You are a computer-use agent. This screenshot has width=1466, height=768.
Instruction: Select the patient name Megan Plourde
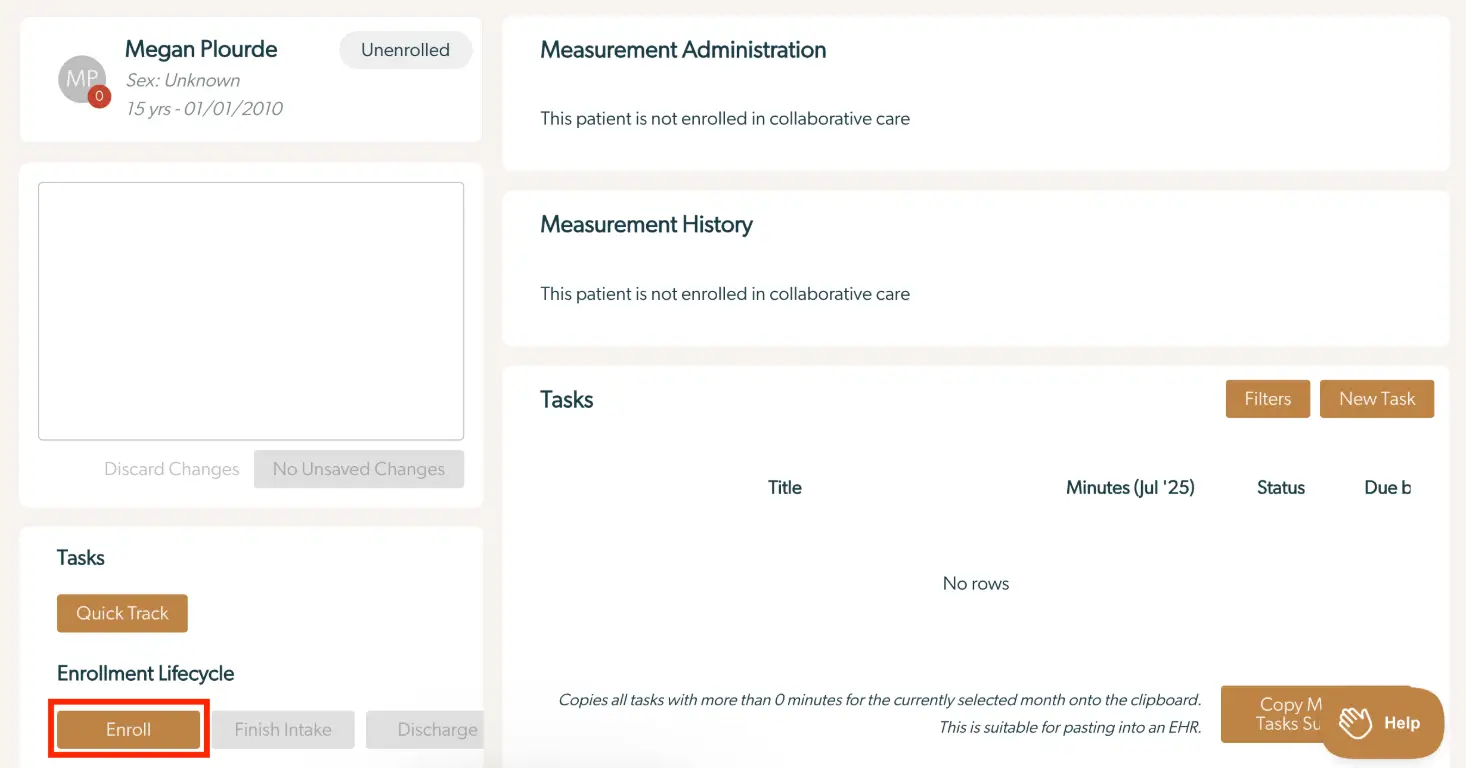pos(201,49)
